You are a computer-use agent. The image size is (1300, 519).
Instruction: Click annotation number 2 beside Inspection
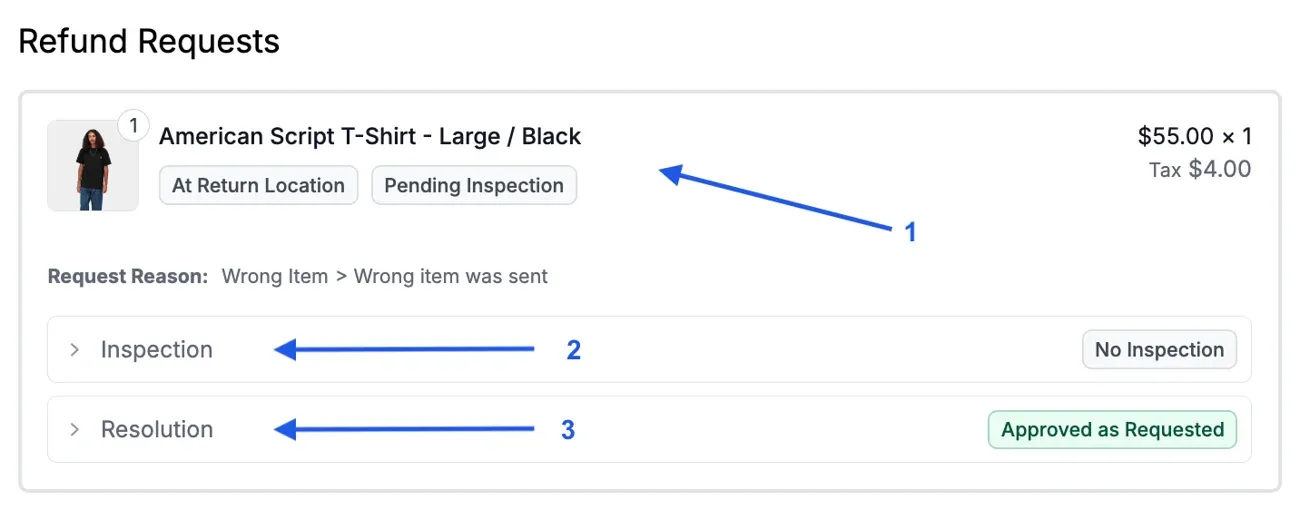pos(573,350)
